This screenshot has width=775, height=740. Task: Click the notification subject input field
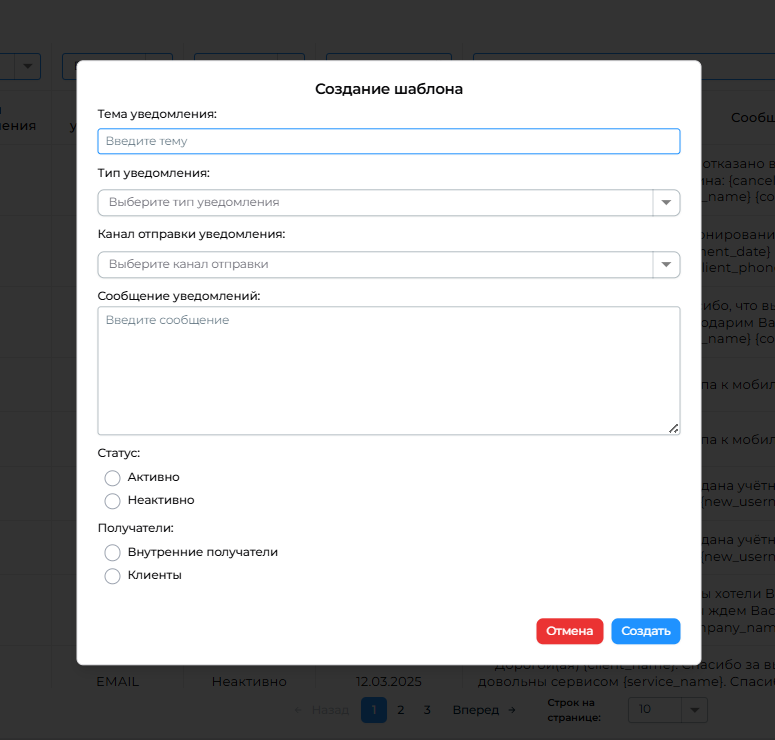388,141
